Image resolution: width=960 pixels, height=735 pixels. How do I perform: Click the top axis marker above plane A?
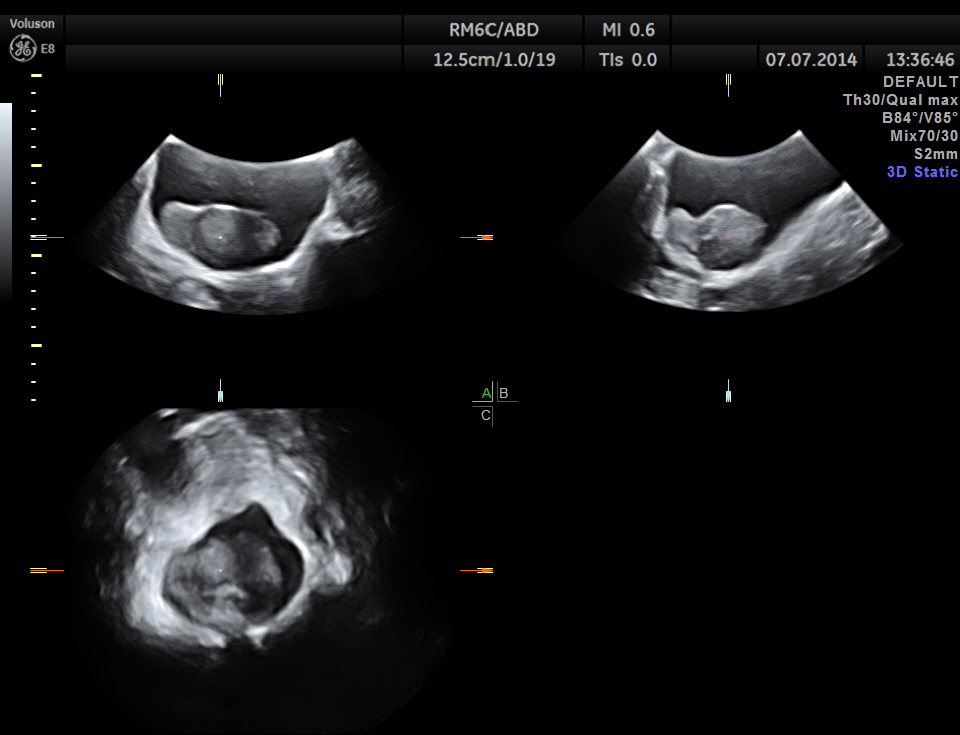[220, 84]
